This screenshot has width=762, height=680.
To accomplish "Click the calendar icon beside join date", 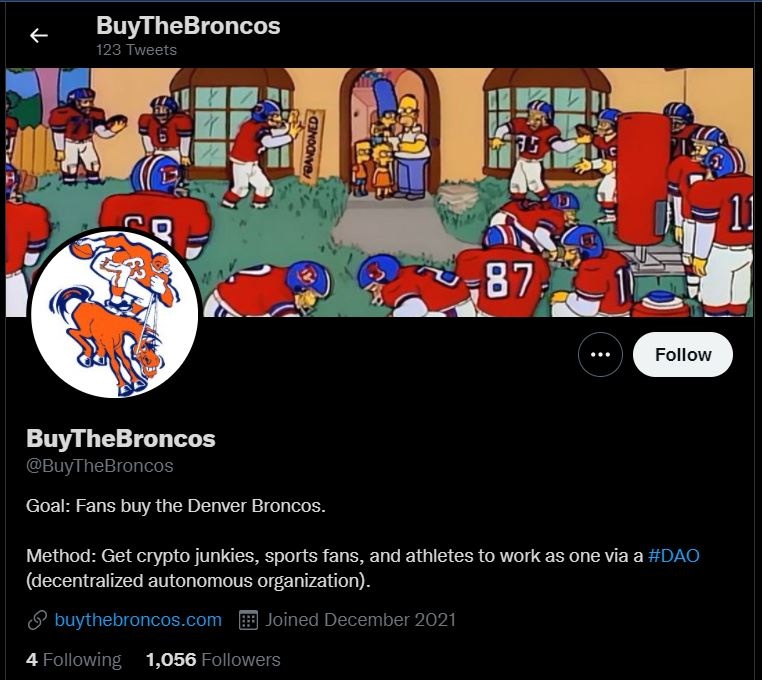I will tap(249, 620).
